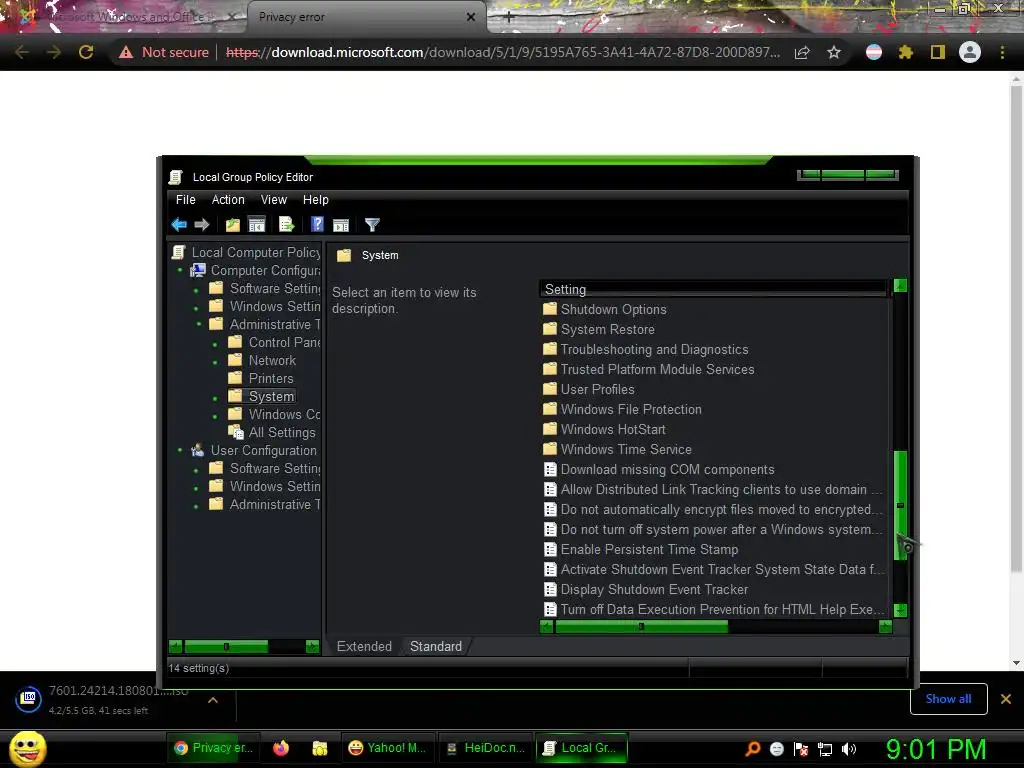This screenshot has width=1024, height=768.
Task: Click Show all downloads button
Action: pos(948,699)
